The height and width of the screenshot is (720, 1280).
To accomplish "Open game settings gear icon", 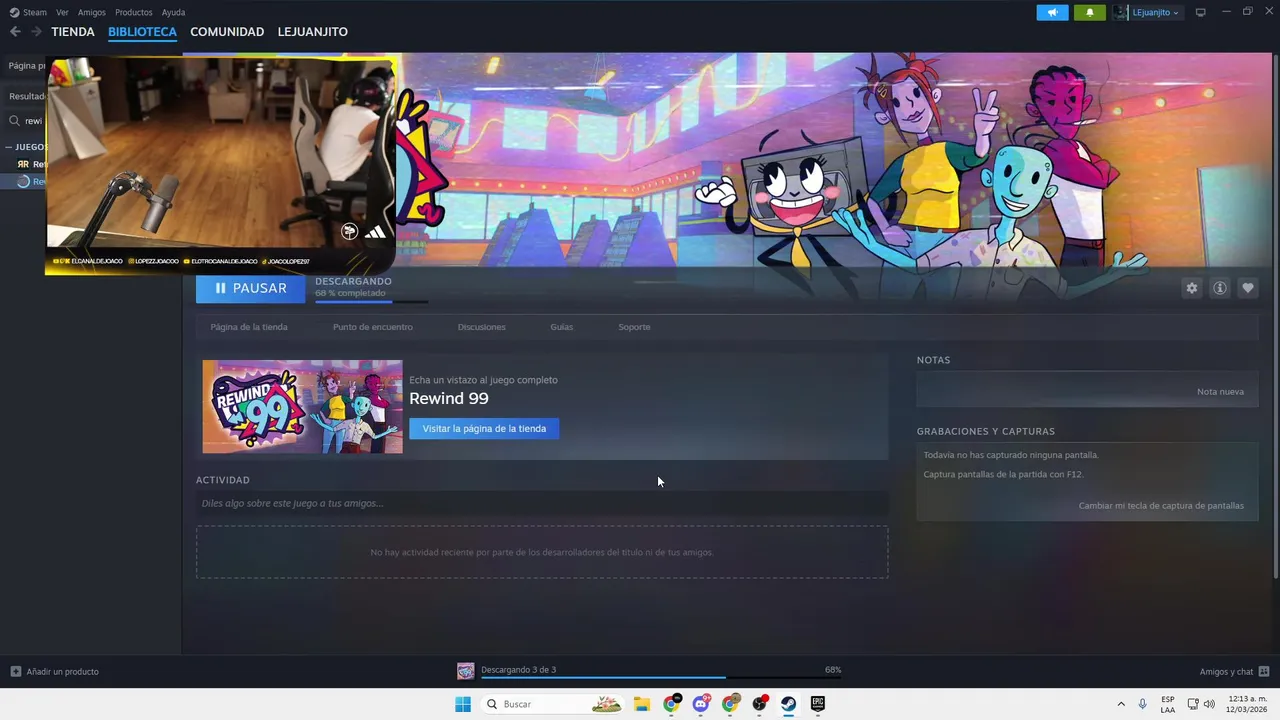I will tap(1191, 288).
